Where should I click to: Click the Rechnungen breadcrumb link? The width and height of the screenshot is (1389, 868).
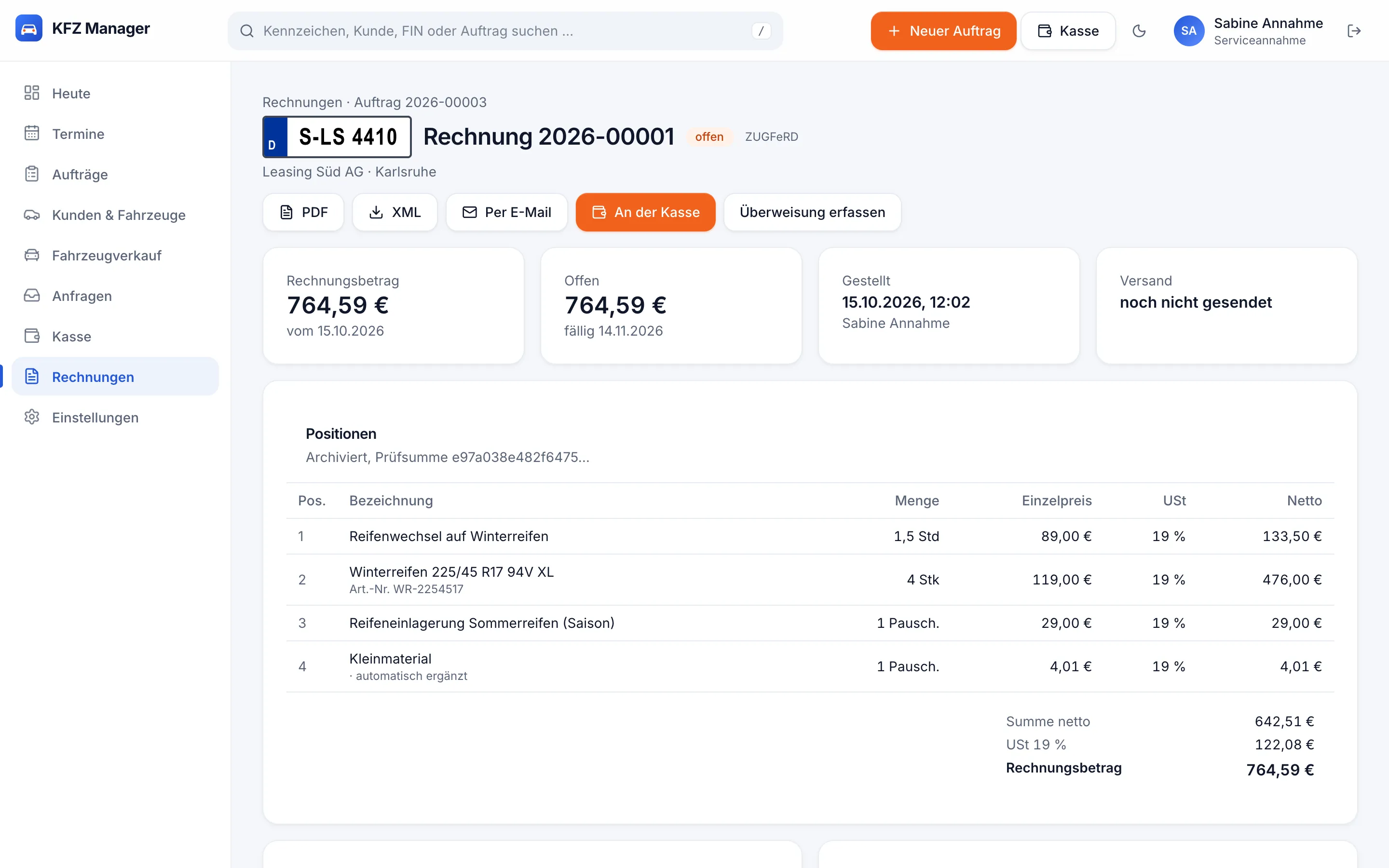302,102
